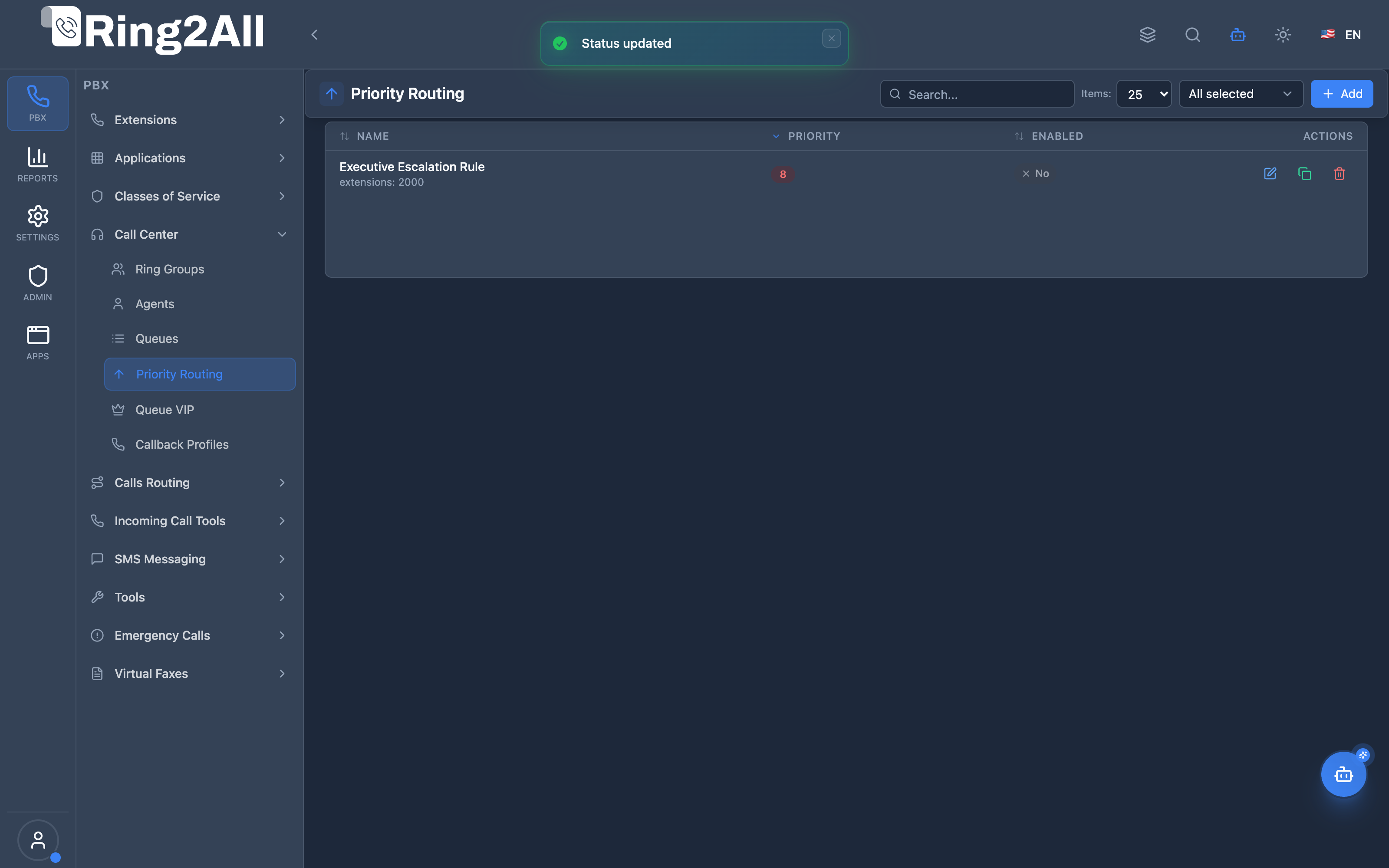Open user profile avatar
The height and width of the screenshot is (868, 1389).
(x=38, y=840)
